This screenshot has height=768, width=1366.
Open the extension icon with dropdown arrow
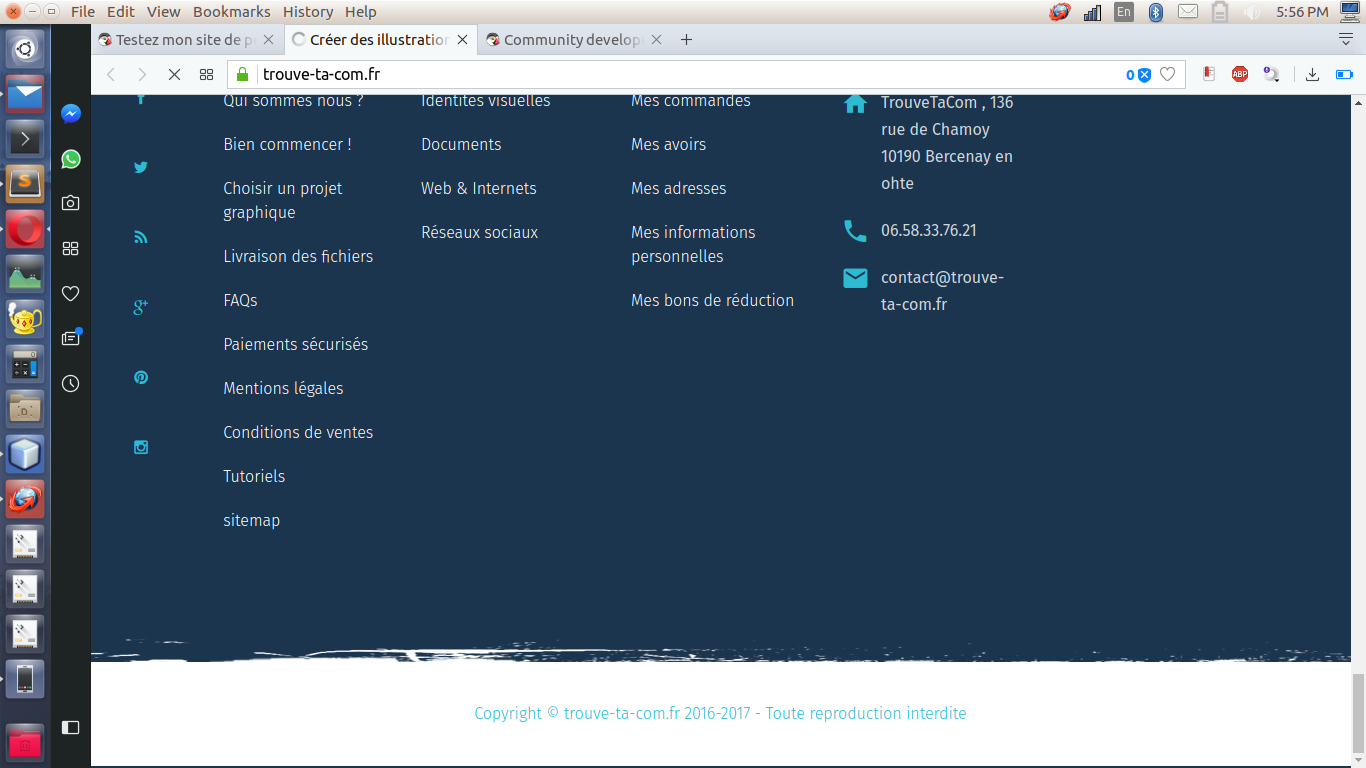(1271, 74)
